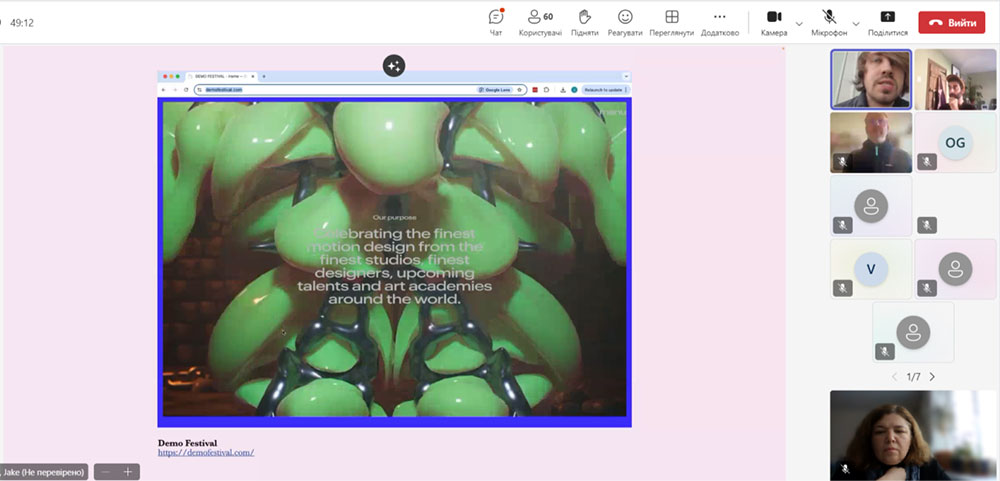
Task: Click reload button in shared browser
Action: pos(186,90)
